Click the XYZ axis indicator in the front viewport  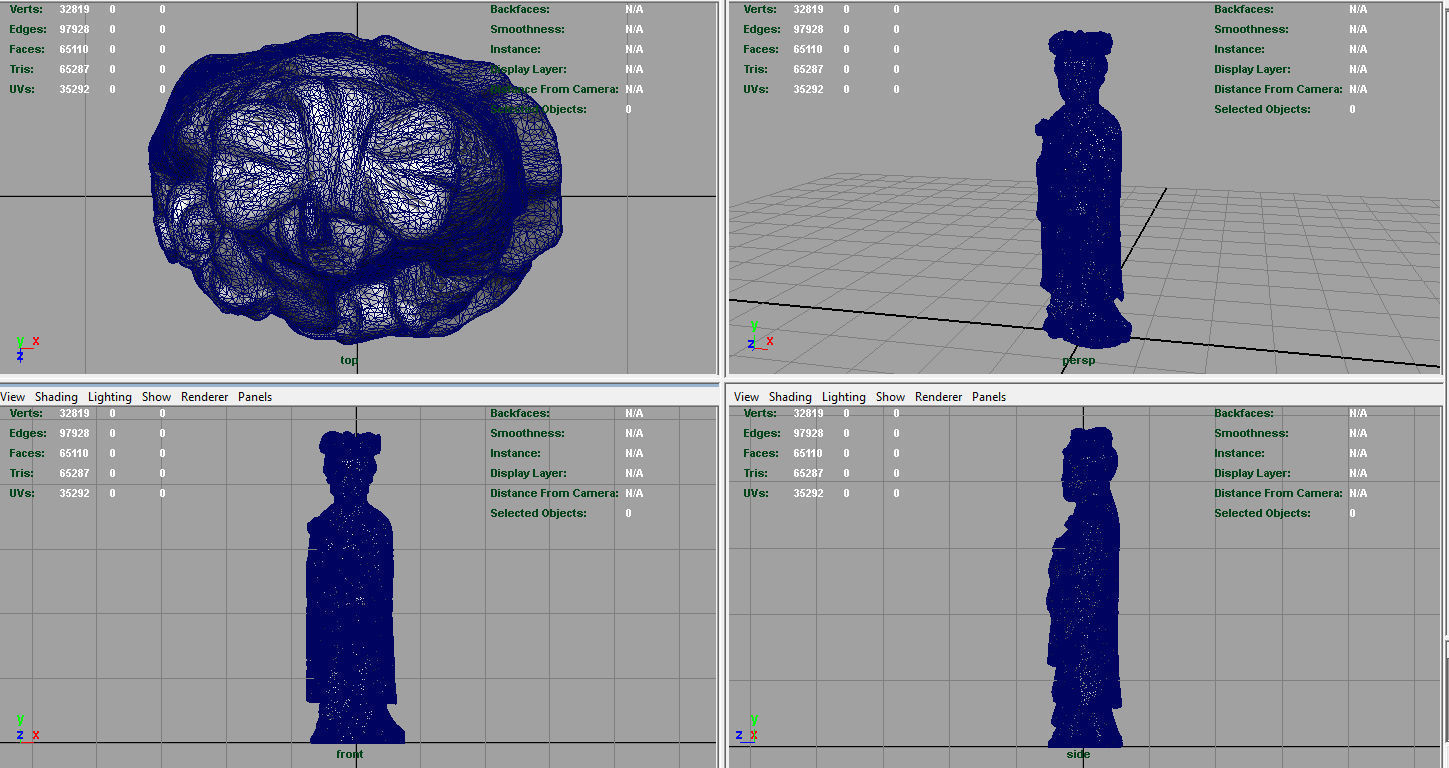point(27,728)
